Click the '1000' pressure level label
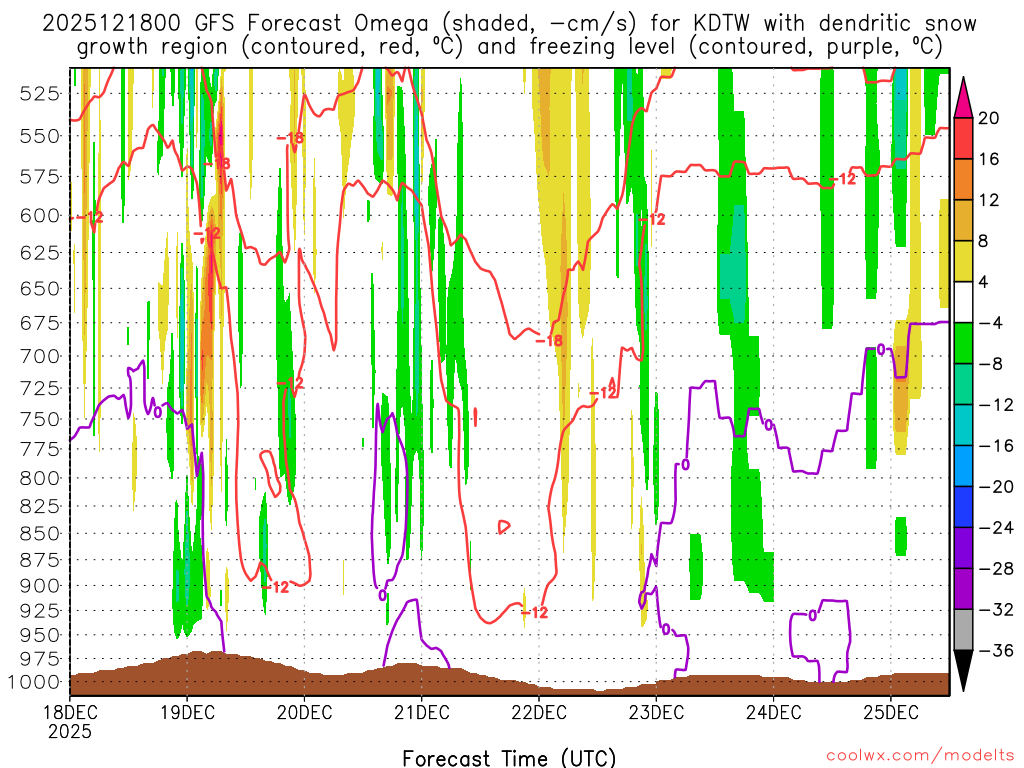Screen dimensions: 1024x768 (x=34, y=682)
